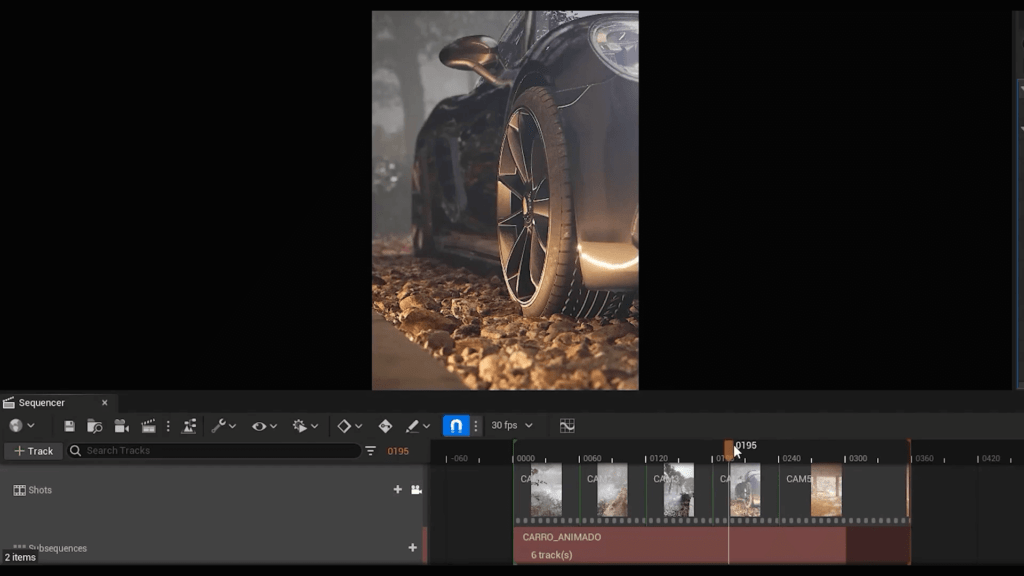This screenshot has height=576, width=1024.
Task: Click the Render movie clapperboard icon
Action: pos(149,426)
